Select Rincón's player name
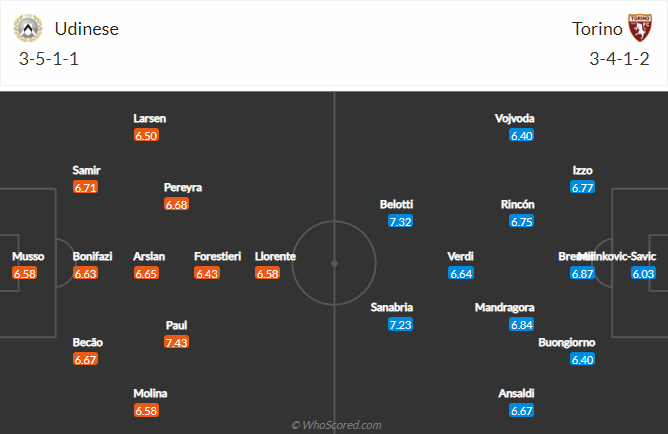Viewport: 668px width, 434px height. pos(517,204)
